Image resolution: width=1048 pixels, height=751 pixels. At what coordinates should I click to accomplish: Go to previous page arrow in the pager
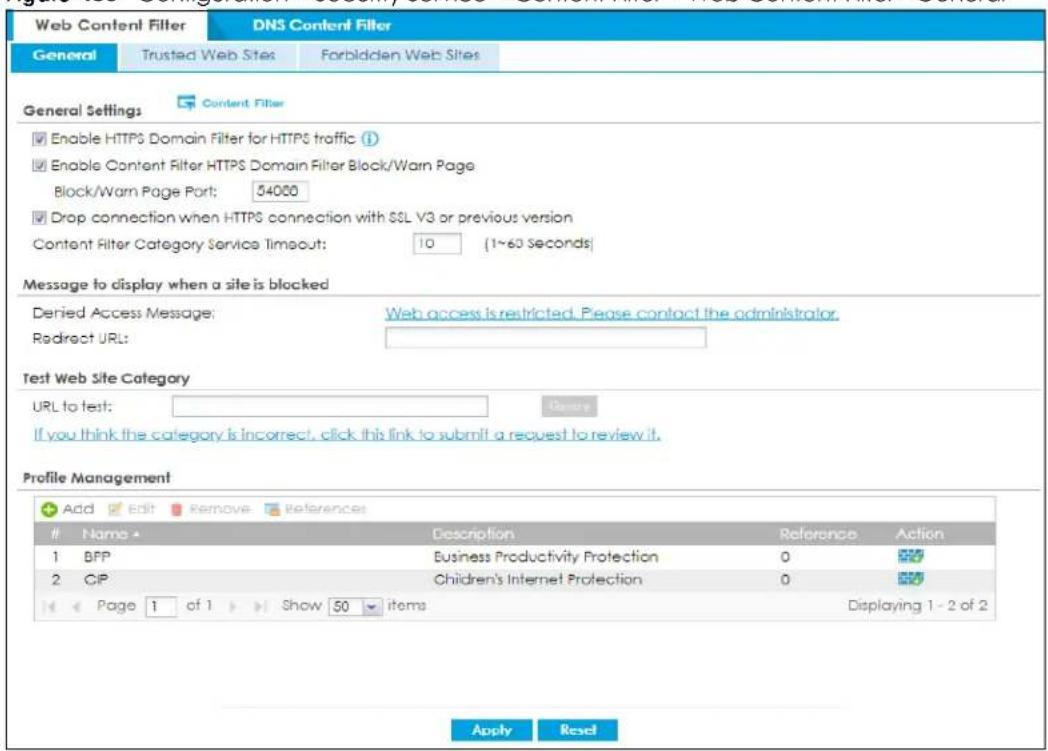pos(76,606)
